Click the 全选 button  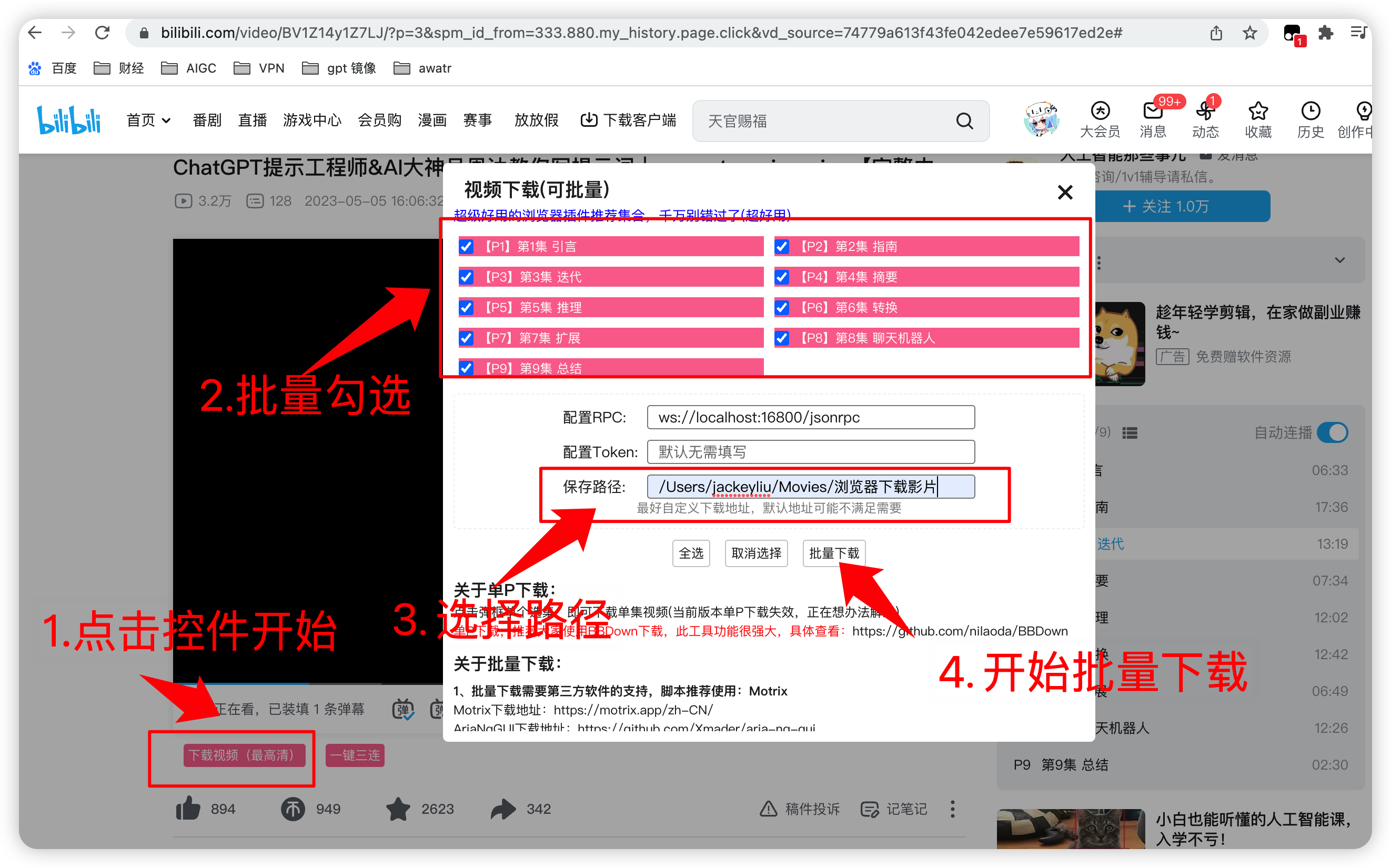691,553
